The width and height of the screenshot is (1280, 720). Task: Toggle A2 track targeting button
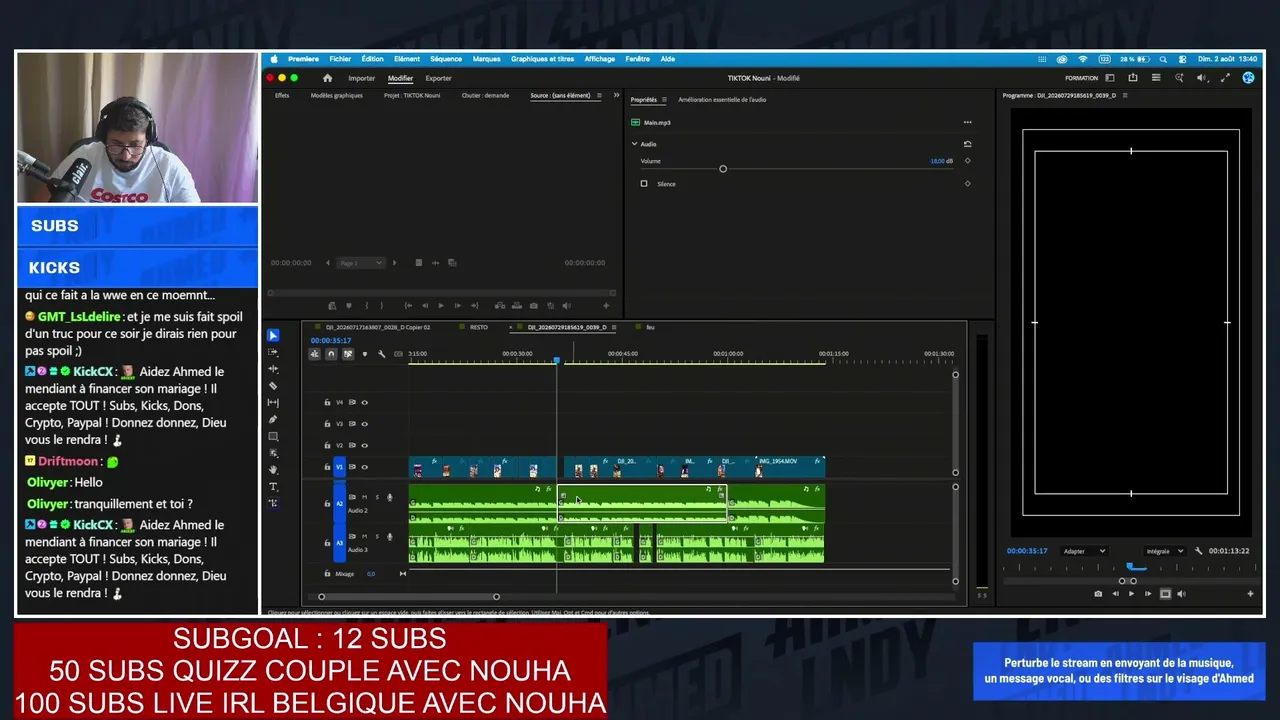coord(339,503)
